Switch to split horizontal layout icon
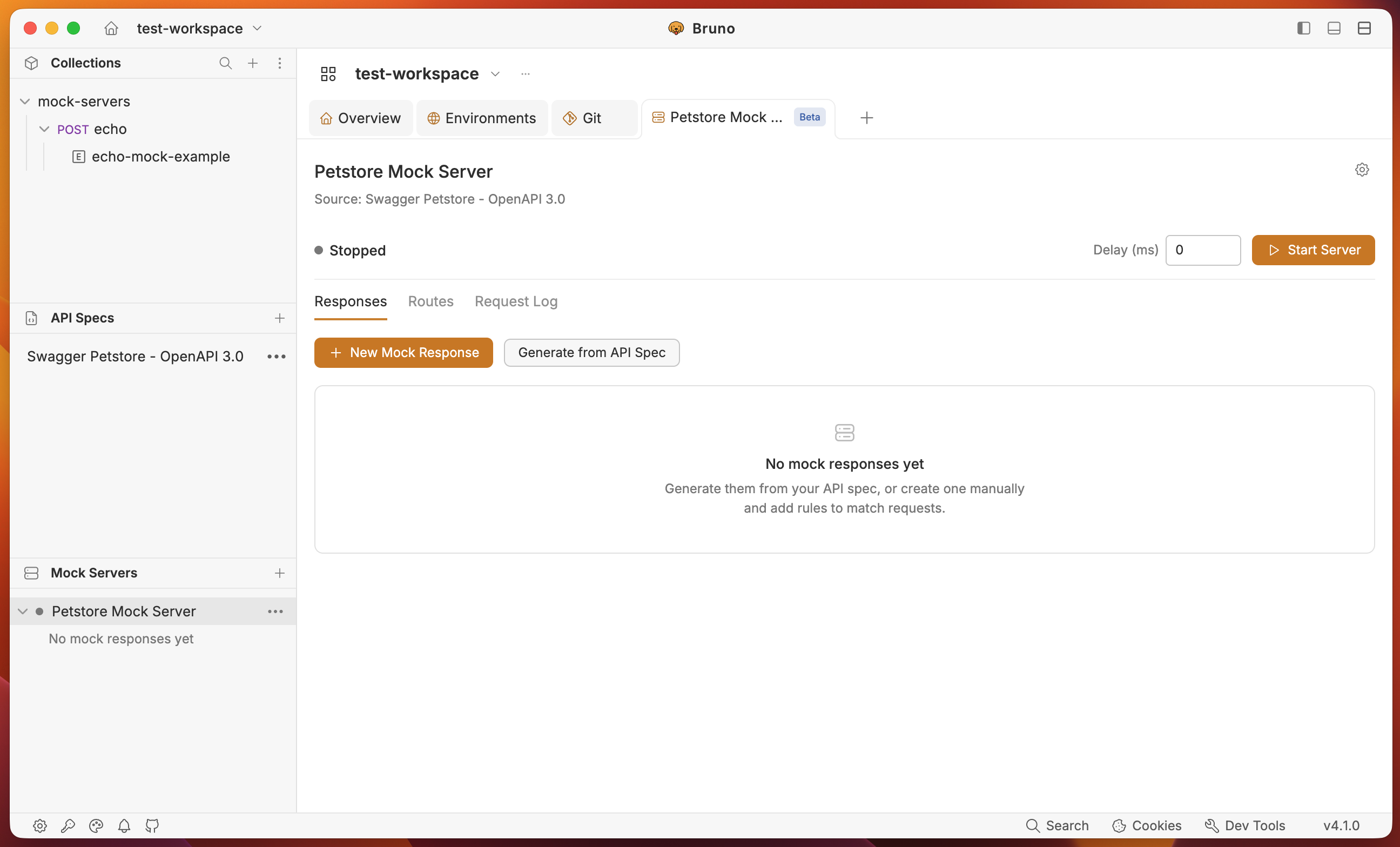1400x847 pixels. (x=1364, y=29)
